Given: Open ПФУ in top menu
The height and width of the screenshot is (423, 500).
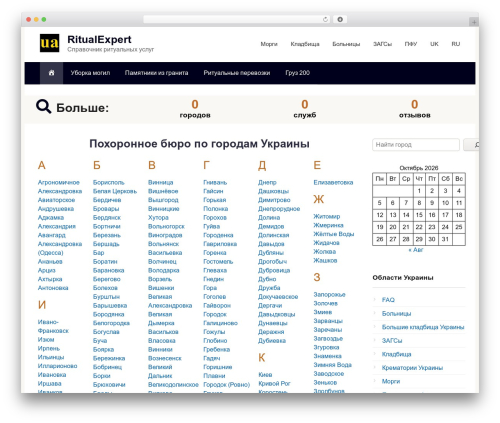Looking at the screenshot, I should coord(411,44).
